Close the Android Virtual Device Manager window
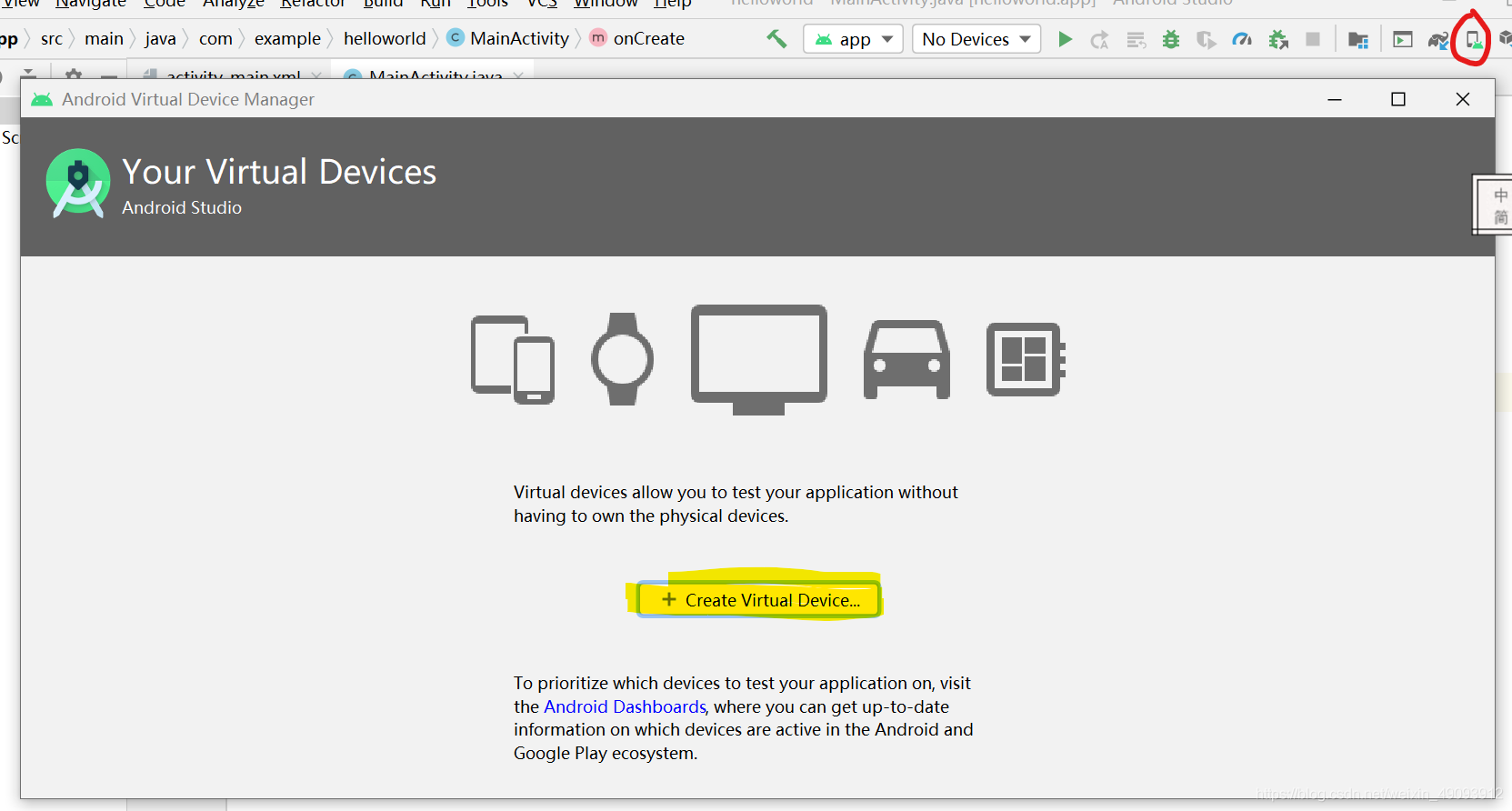The width and height of the screenshot is (1512, 811). (x=1463, y=99)
